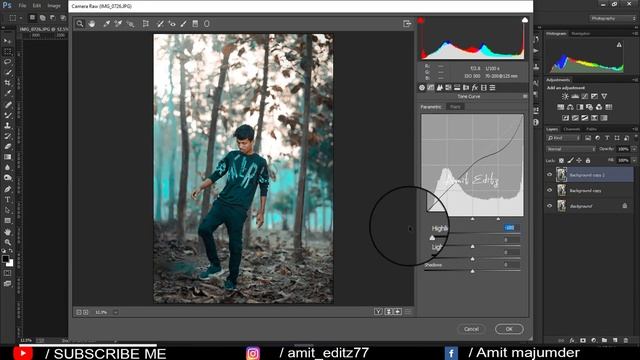The image size is (640, 360).
Task: Open the Opacity dropdown arrow
Action: (634, 149)
